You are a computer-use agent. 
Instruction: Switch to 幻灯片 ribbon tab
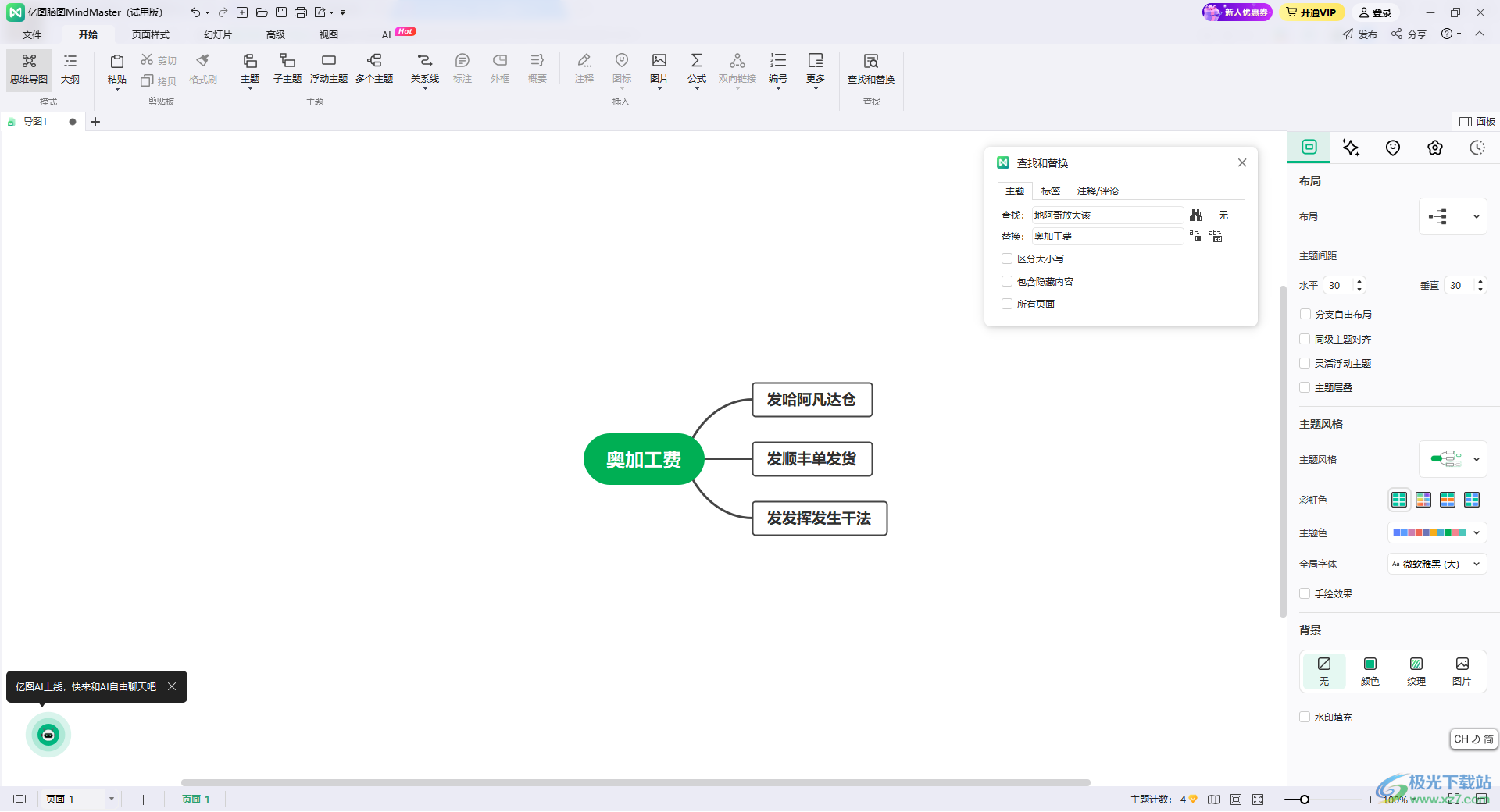218,34
